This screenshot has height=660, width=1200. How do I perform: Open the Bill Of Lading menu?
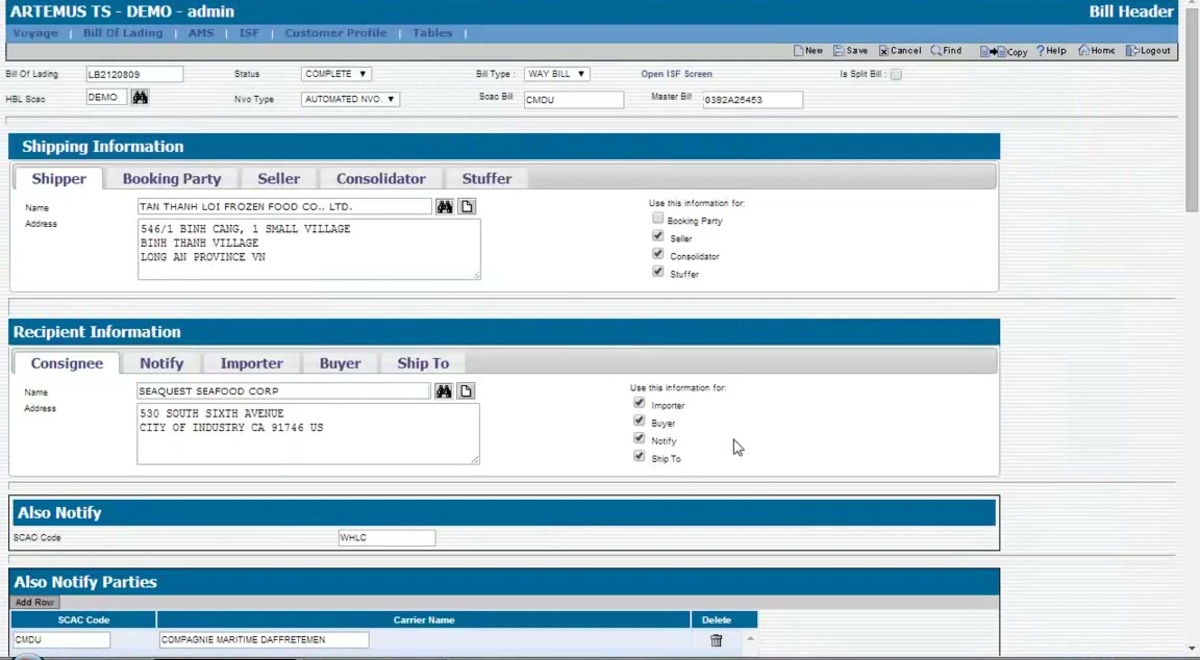[123, 33]
